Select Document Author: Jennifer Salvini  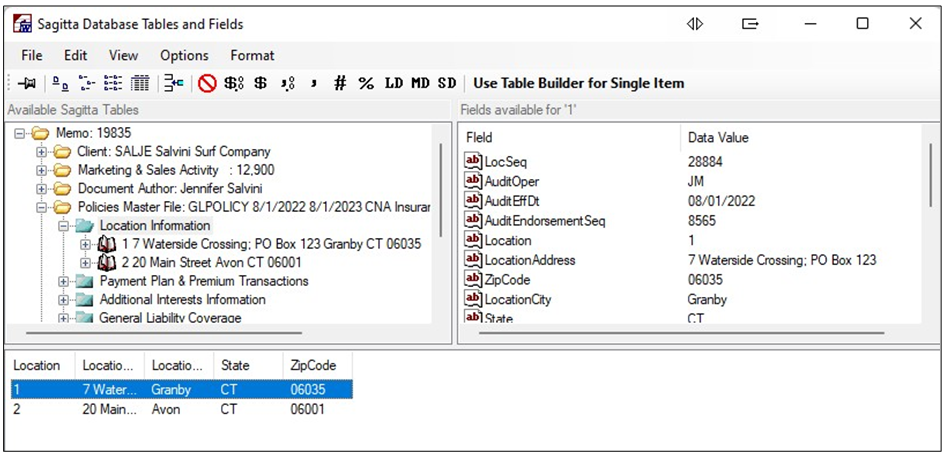pyautogui.click(x=170, y=189)
